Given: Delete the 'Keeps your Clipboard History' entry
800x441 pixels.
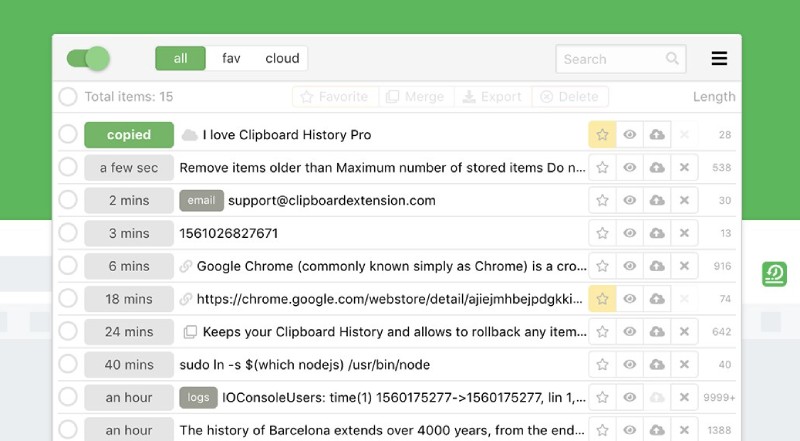Looking at the screenshot, I should pyautogui.click(x=684, y=332).
